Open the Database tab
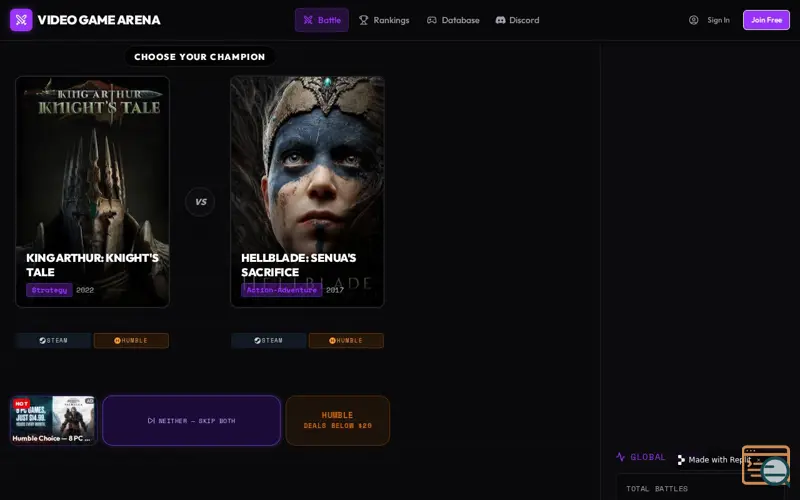The image size is (800, 500). pyautogui.click(x=453, y=20)
